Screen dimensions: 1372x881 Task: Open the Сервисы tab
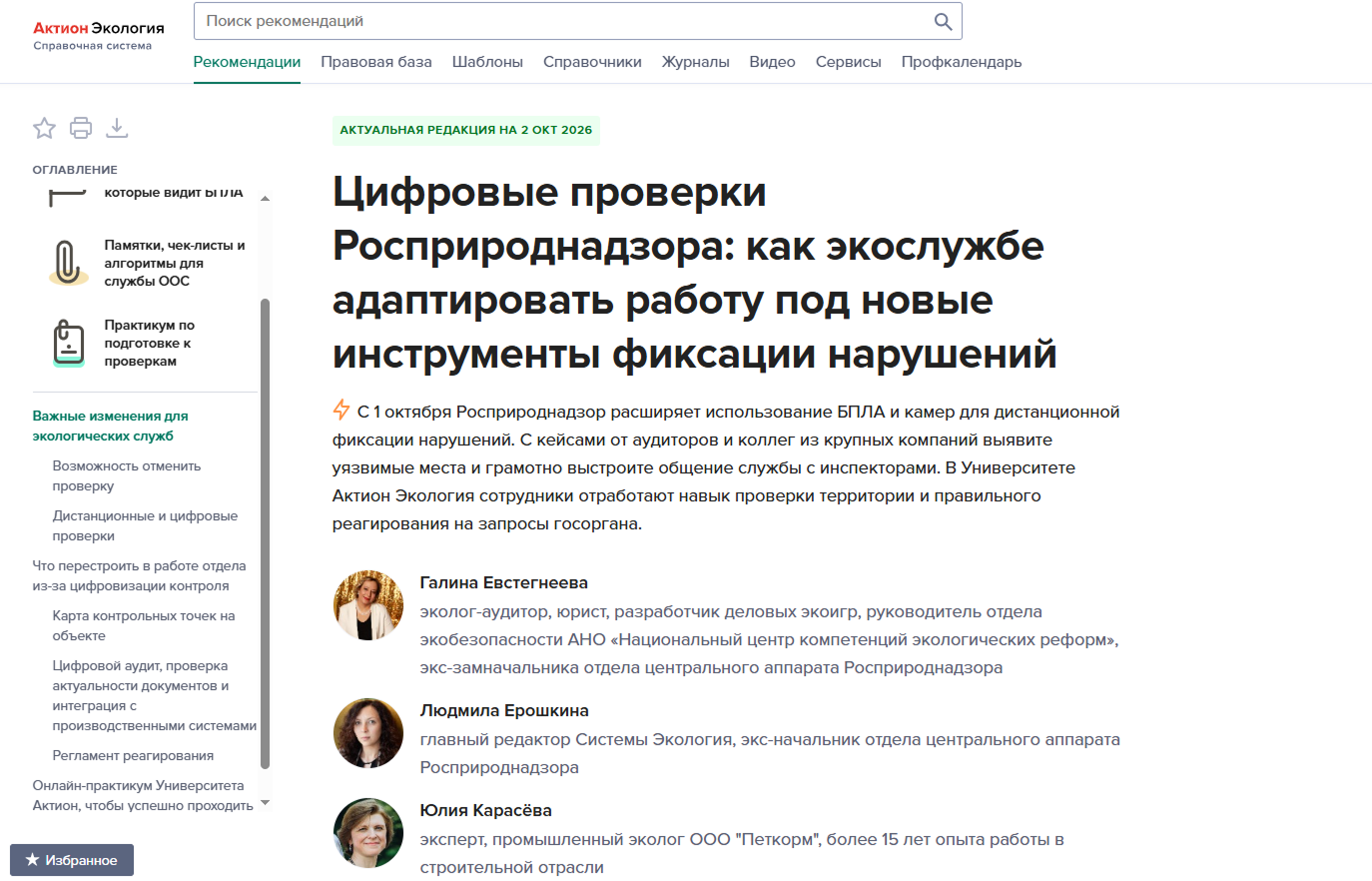848,62
